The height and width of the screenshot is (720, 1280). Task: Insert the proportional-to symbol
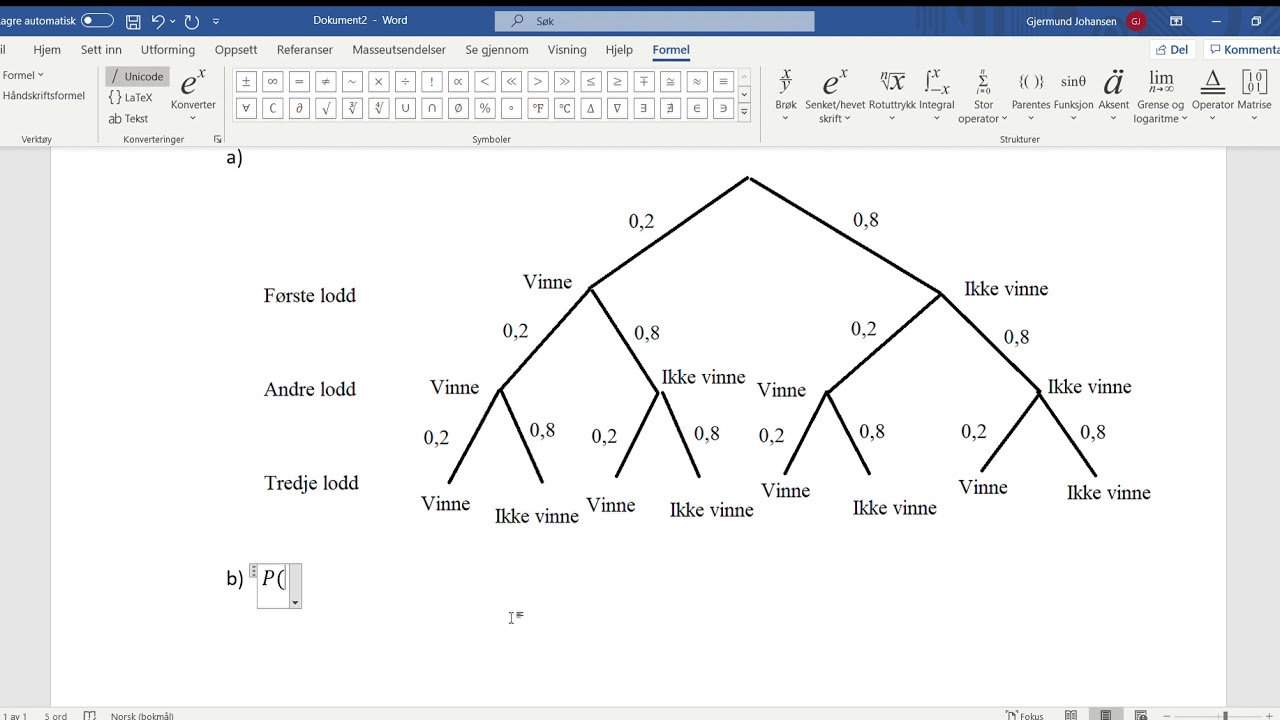[x=458, y=82]
